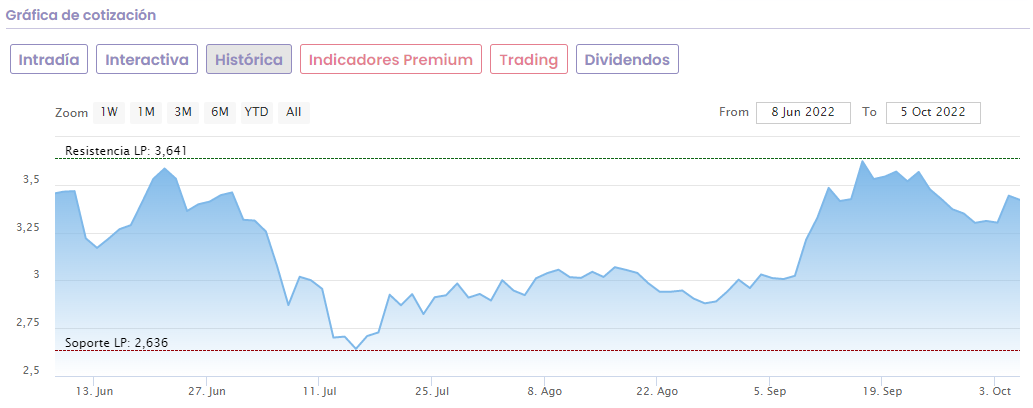This screenshot has width=1033, height=408.
Task: Click the Soporte LP 2,636 line label
Action: 116,343
